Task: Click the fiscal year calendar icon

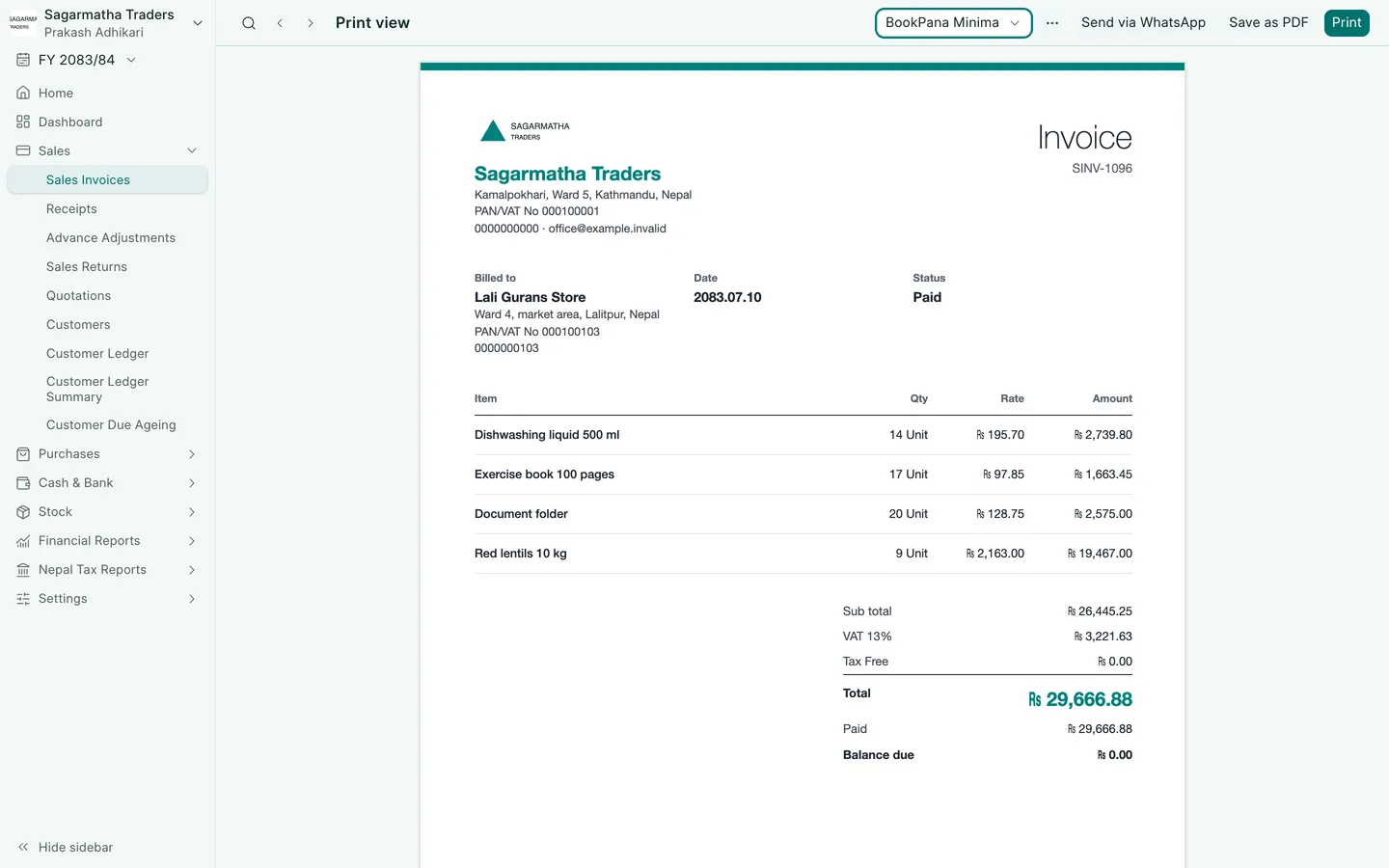Action: pyautogui.click(x=23, y=60)
